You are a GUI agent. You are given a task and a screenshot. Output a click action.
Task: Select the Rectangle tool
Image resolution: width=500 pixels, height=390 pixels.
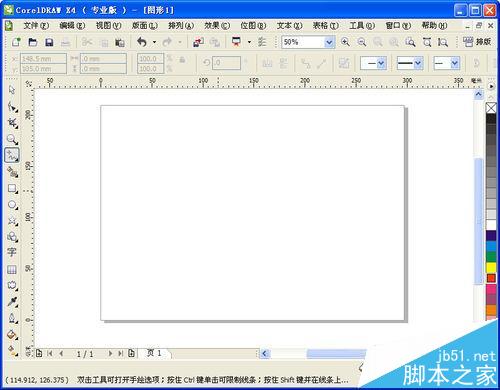[12, 189]
